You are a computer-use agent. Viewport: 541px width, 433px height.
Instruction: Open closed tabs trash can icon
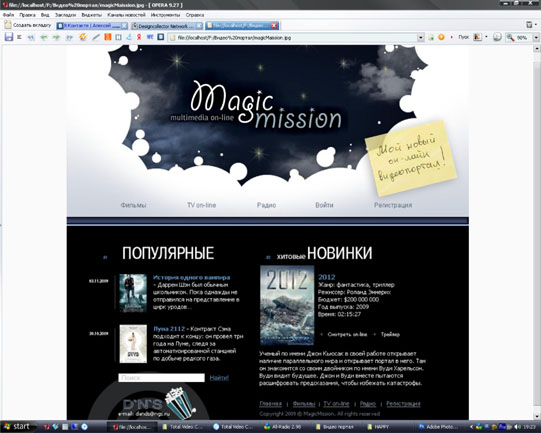529,24
